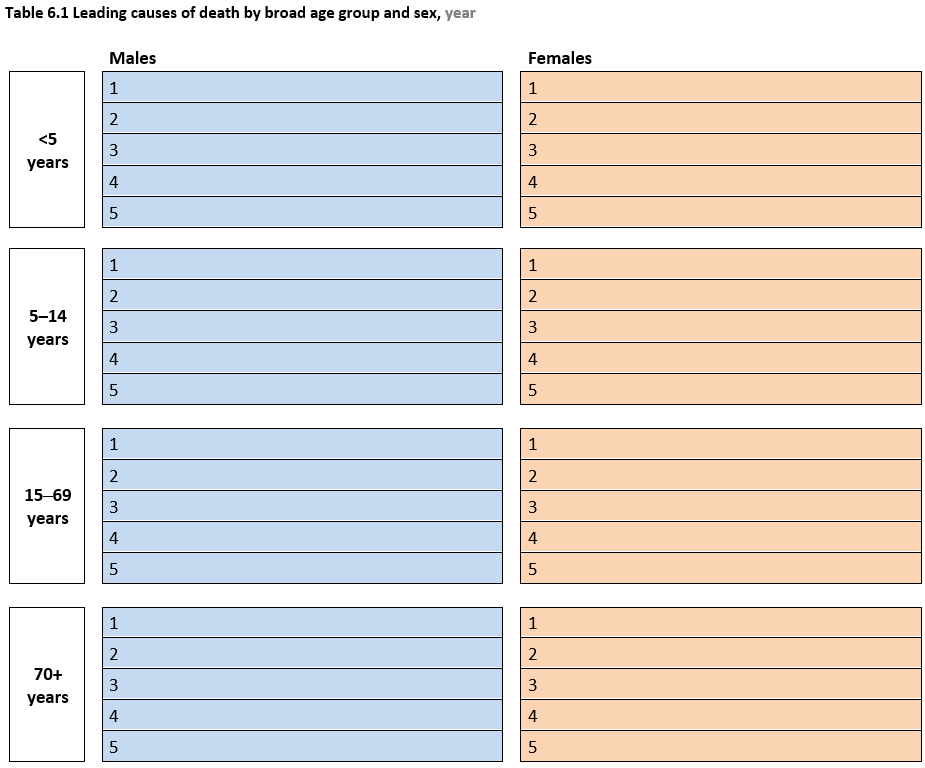Click the 'Males' column heading
This screenshot has height=768, width=925.
coord(133,58)
